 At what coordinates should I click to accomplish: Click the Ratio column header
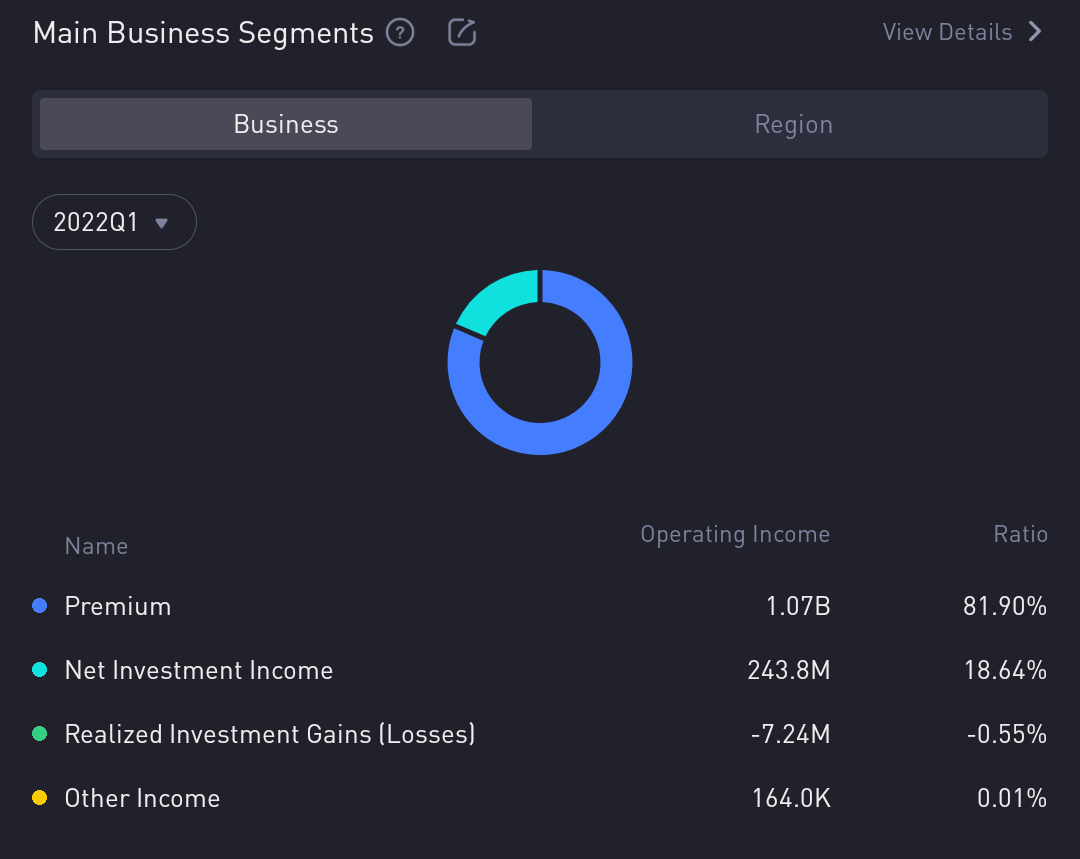1020,534
